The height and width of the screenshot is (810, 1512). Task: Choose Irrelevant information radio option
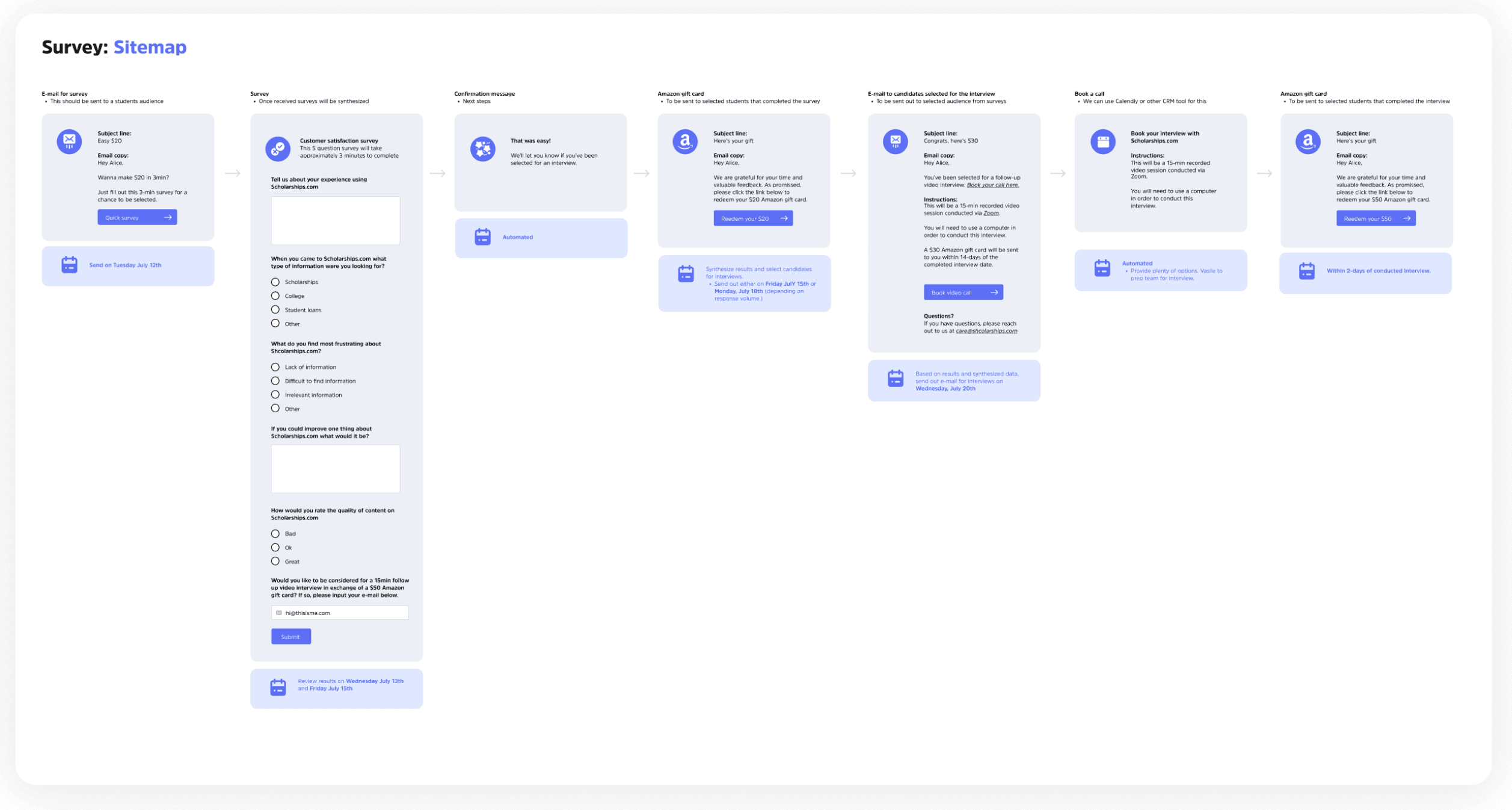click(x=275, y=395)
